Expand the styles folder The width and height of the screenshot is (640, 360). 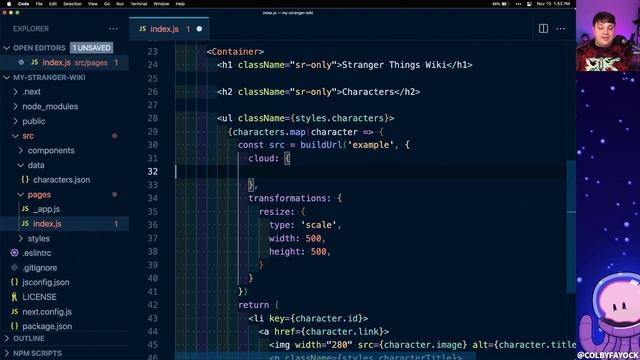21,238
